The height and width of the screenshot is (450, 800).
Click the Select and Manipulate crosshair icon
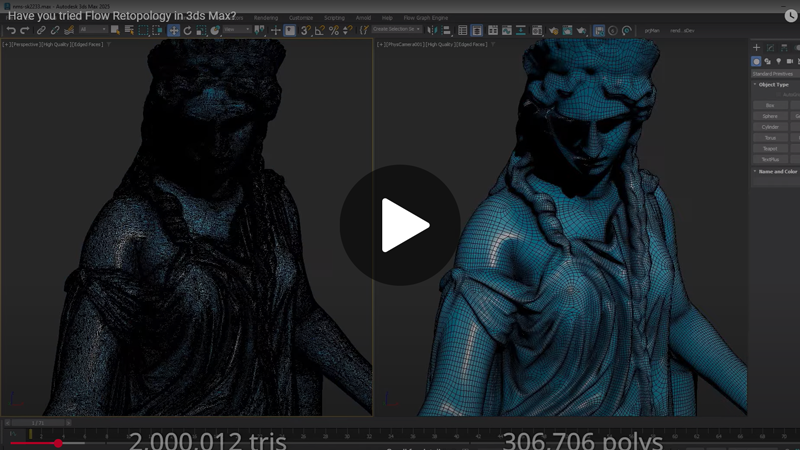tap(276, 31)
